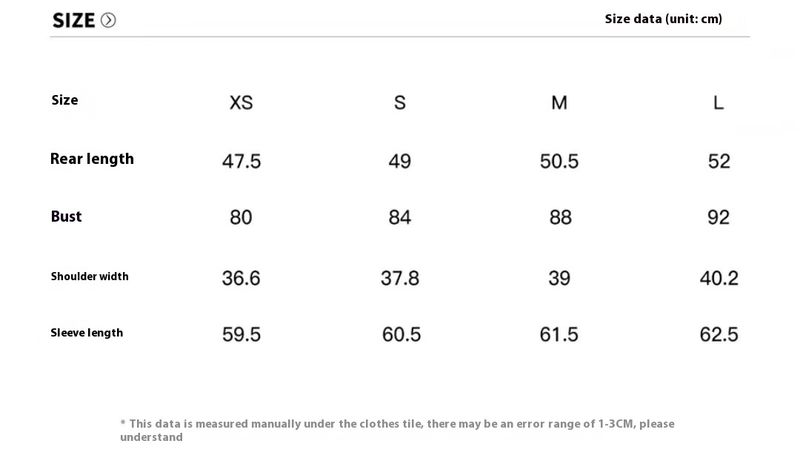Click the 47.5 rear length value
This screenshot has width=800, height=473.
point(241,161)
